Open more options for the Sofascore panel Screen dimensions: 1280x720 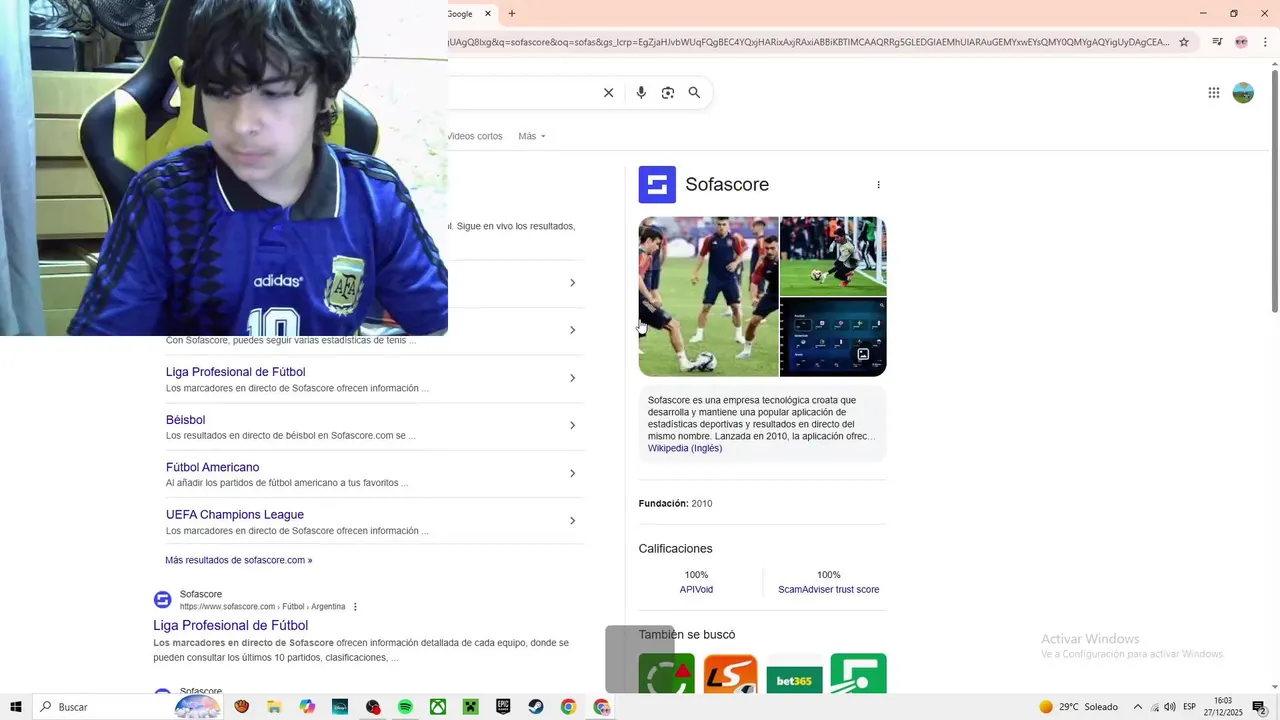click(879, 185)
